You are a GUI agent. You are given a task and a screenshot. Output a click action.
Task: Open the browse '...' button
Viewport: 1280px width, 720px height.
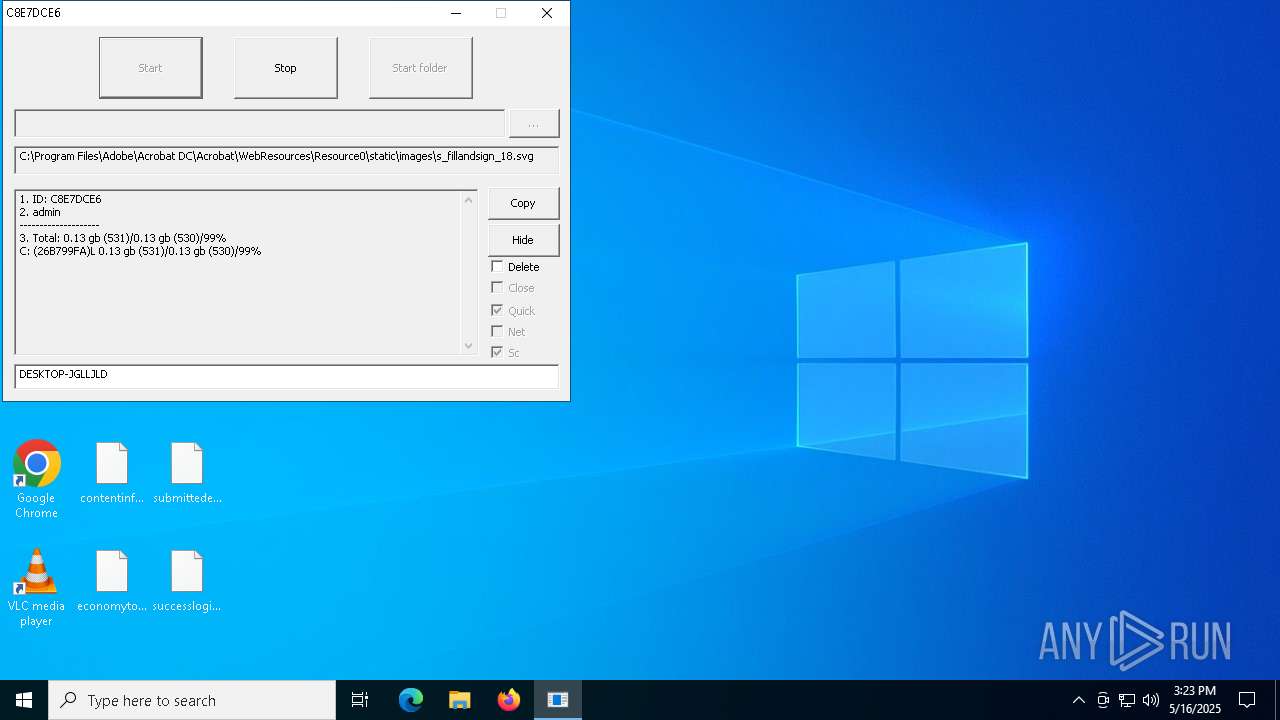click(x=533, y=123)
